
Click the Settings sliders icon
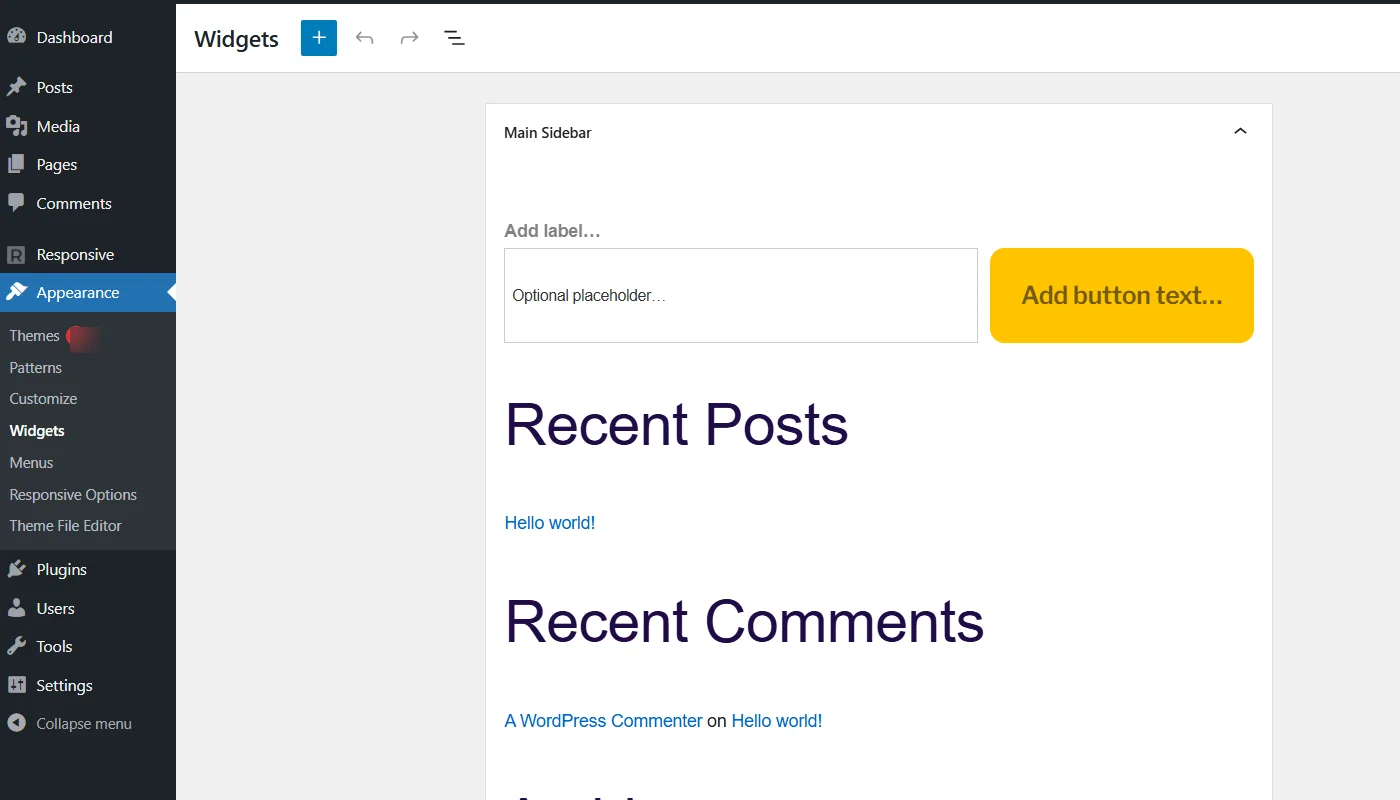(x=16, y=685)
